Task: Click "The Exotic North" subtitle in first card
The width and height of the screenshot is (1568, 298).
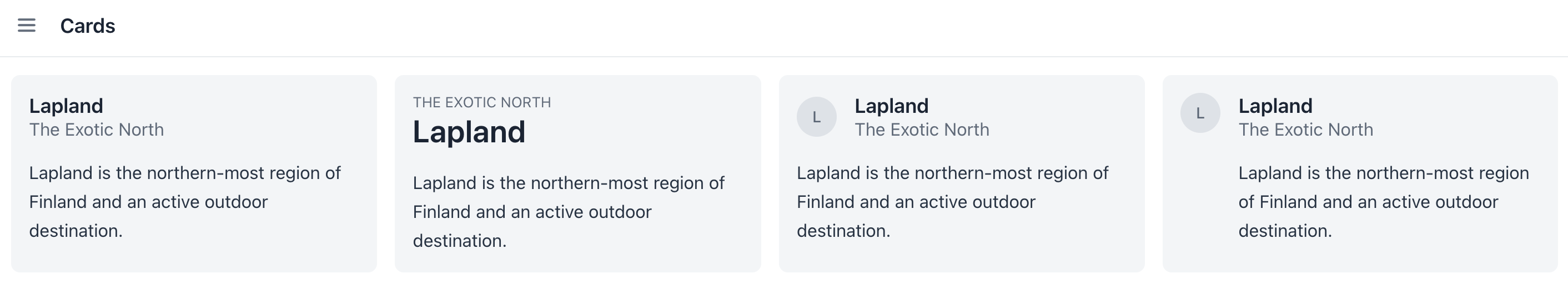Action: click(x=96, y=130)
